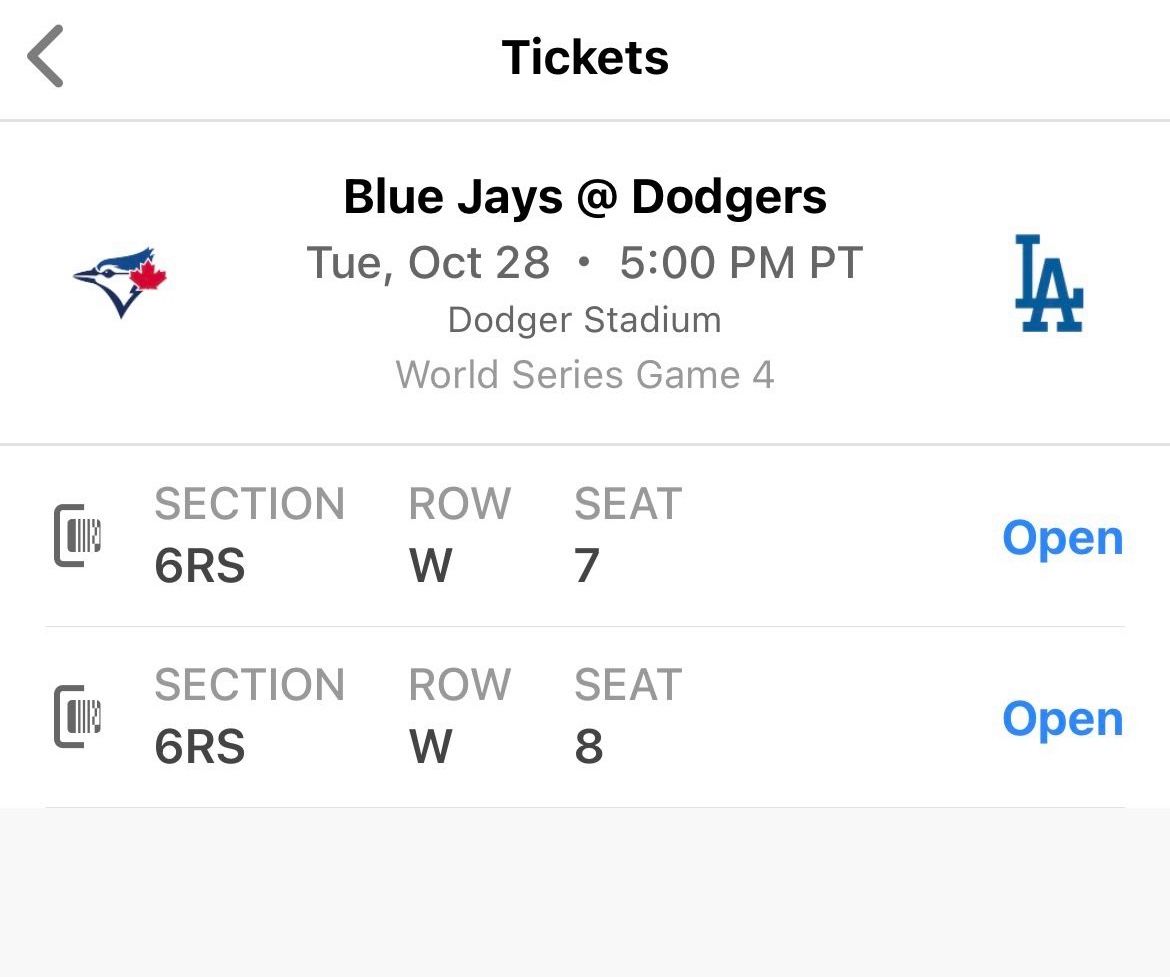Tap the barcode icon for Seat 7 ticket
This screenshot has height=977, width=1170.
[x=78, y=536]
